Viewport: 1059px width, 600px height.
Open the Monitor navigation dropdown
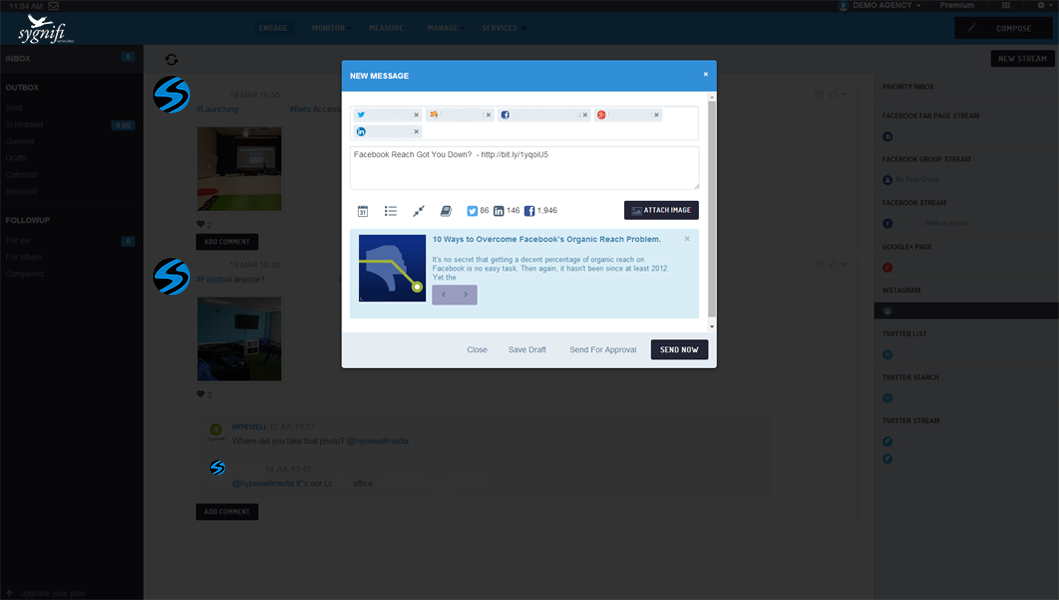coord(332,28)
